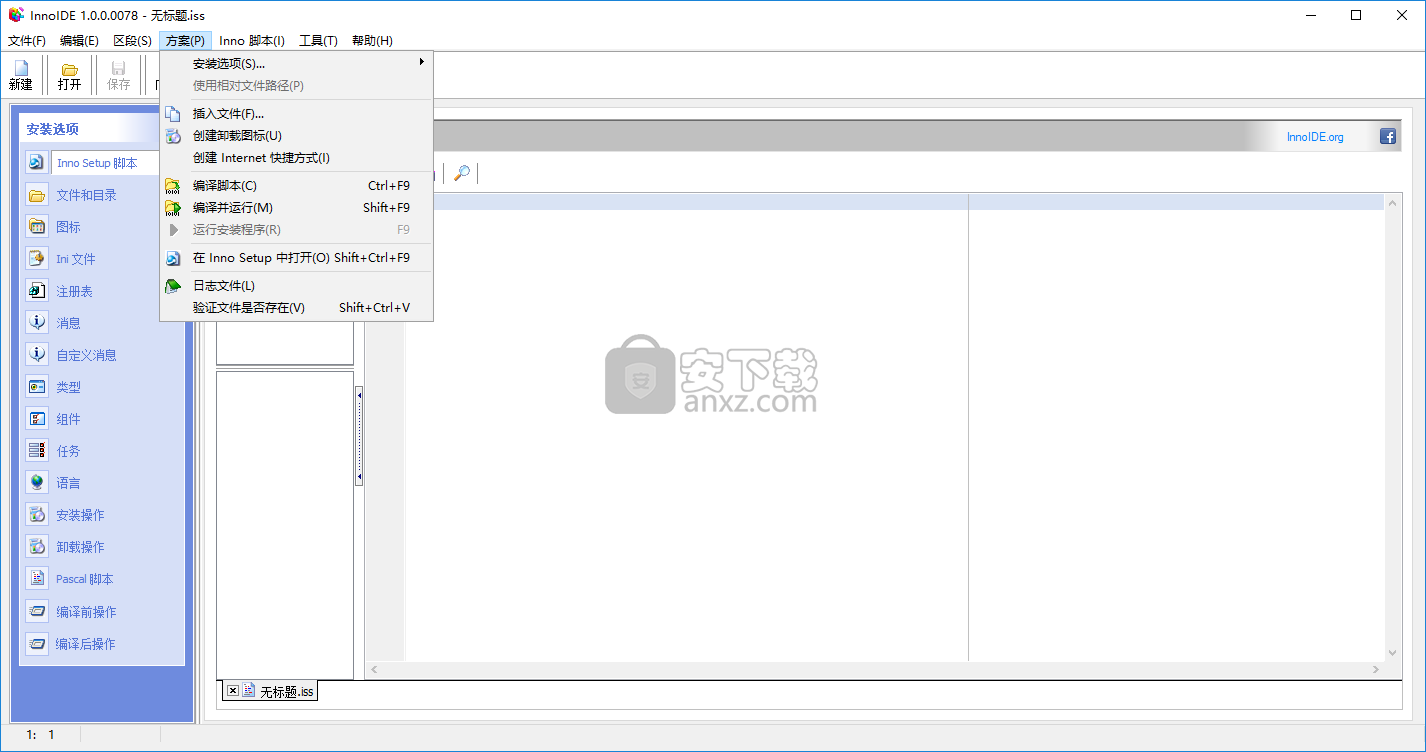1426x752 pixels.
Task: Click the 新建 (New) toolbar icon
Action: point(21,76)
